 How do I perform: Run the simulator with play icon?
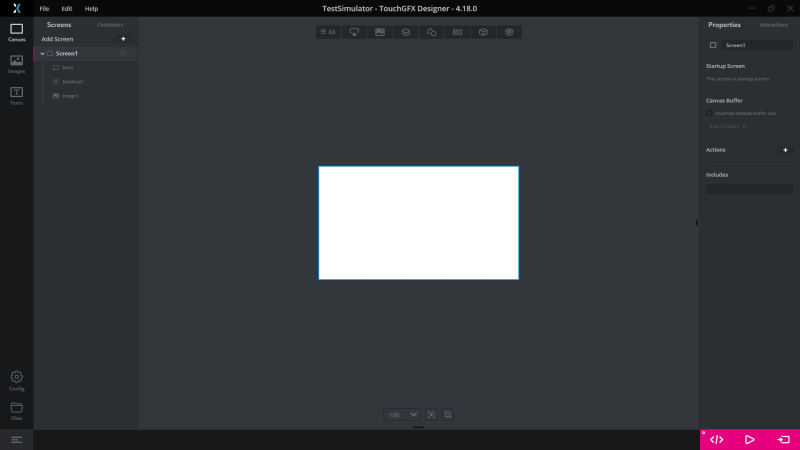click(x=749, y=439)
